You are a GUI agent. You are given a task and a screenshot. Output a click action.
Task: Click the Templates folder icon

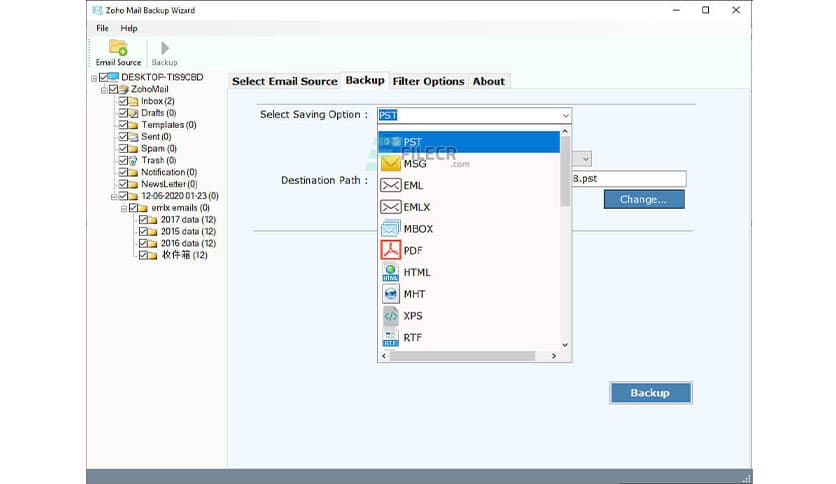pos(133,125)
